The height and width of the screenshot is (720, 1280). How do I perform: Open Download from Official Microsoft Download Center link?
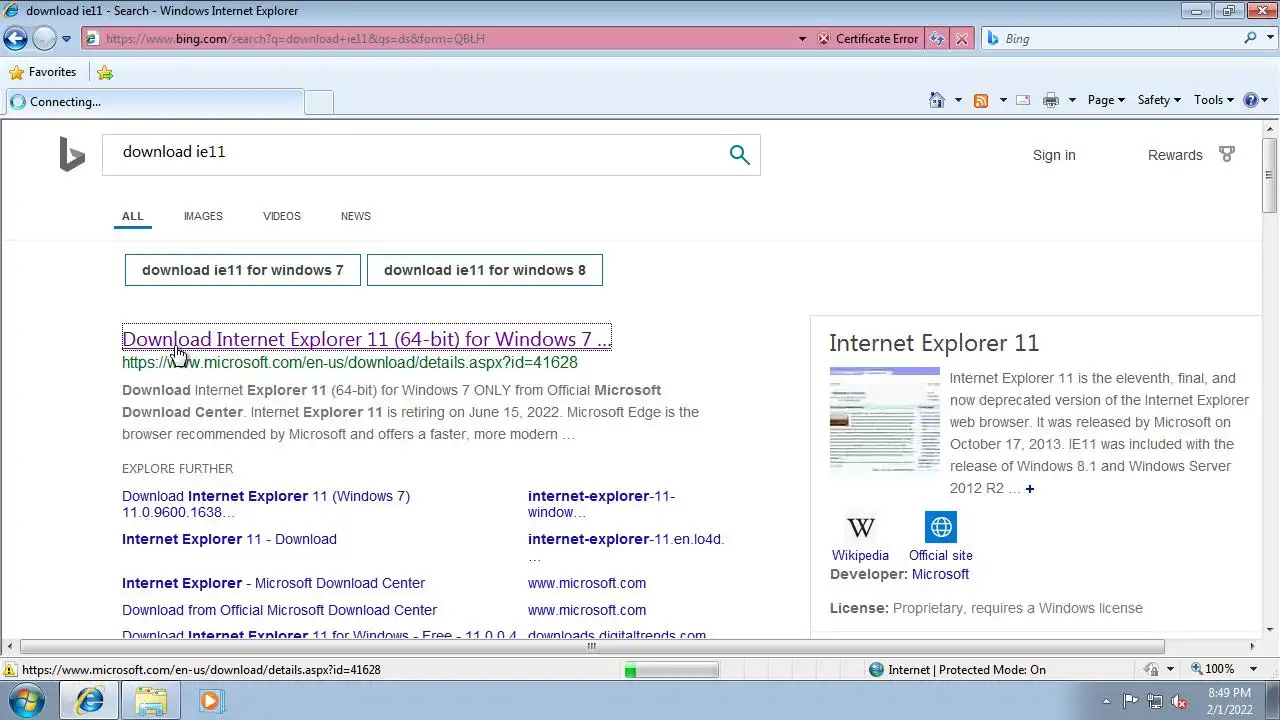tap(279, 610)
